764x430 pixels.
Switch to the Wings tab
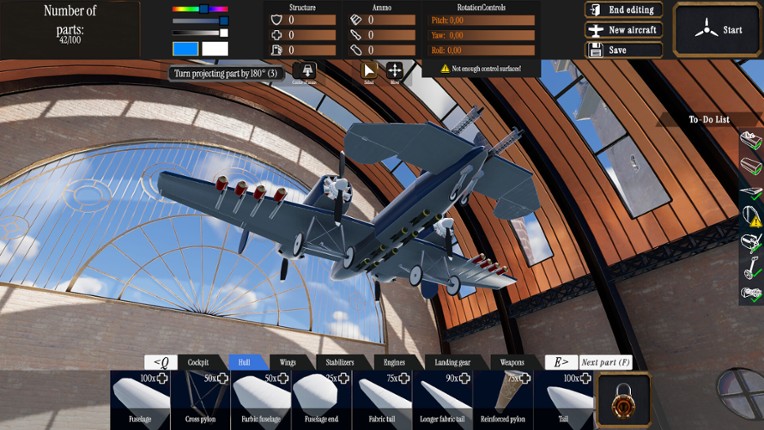[x=289, y=362]
